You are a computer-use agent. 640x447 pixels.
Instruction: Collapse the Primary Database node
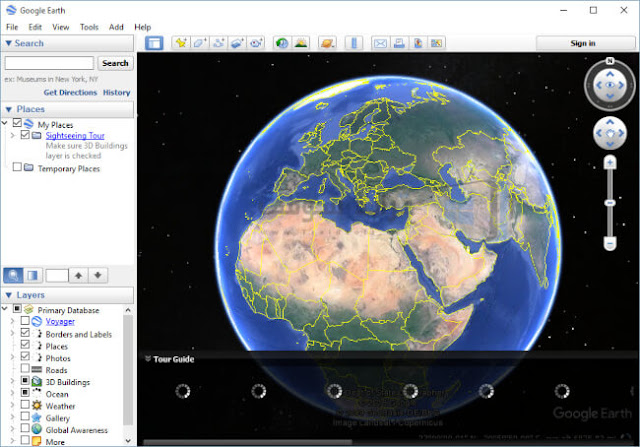click(x=5, y=309)
